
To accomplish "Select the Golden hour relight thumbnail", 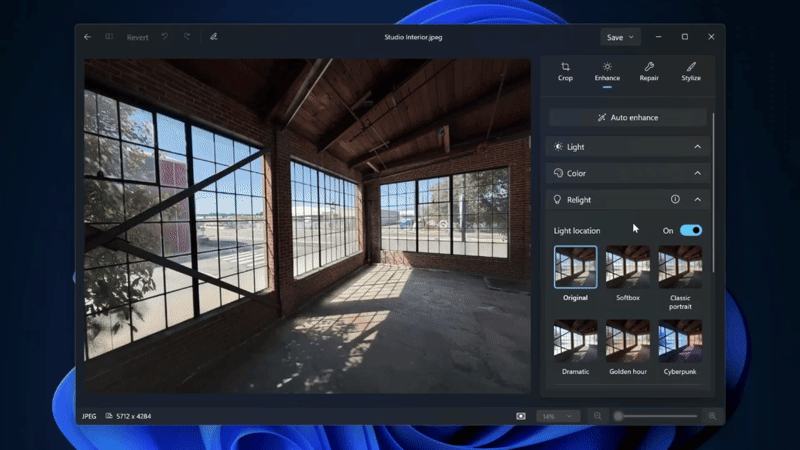I will [628, 341].
